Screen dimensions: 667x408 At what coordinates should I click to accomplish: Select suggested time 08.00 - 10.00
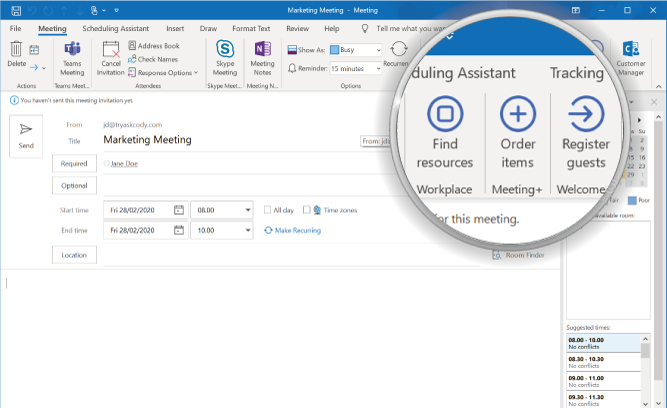[603, 343]
